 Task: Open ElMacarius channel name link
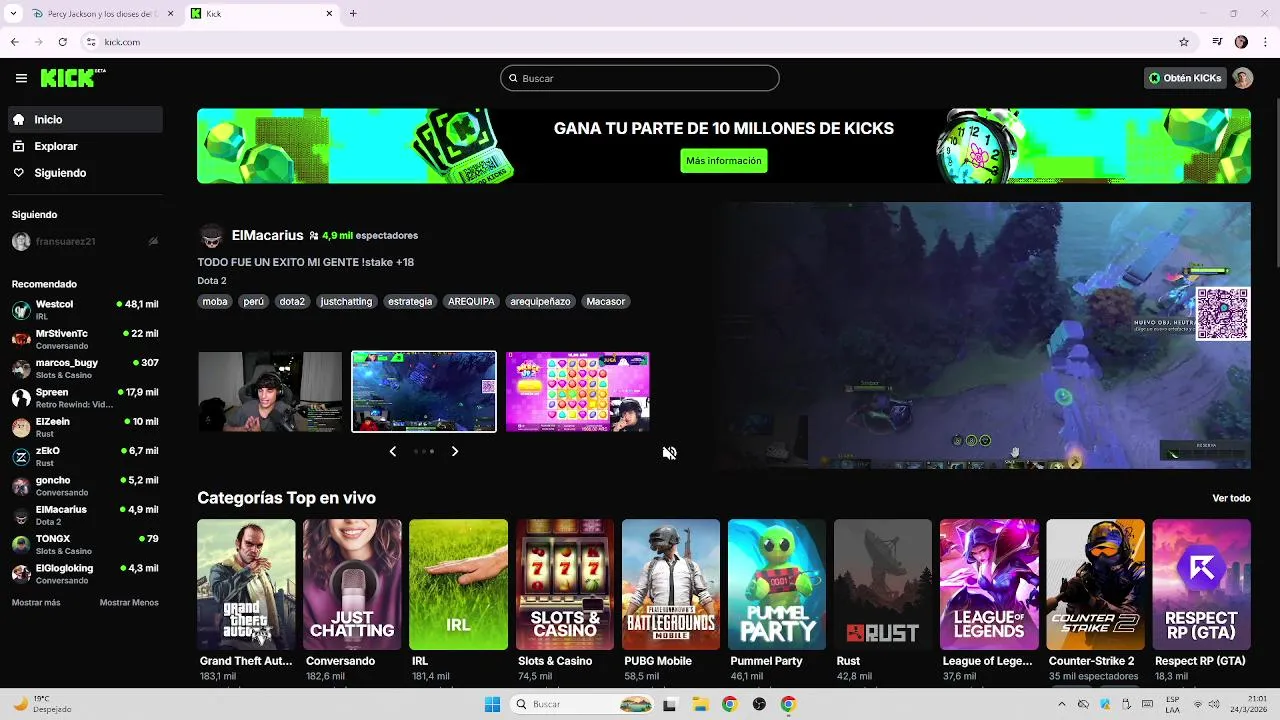point(267,236)
